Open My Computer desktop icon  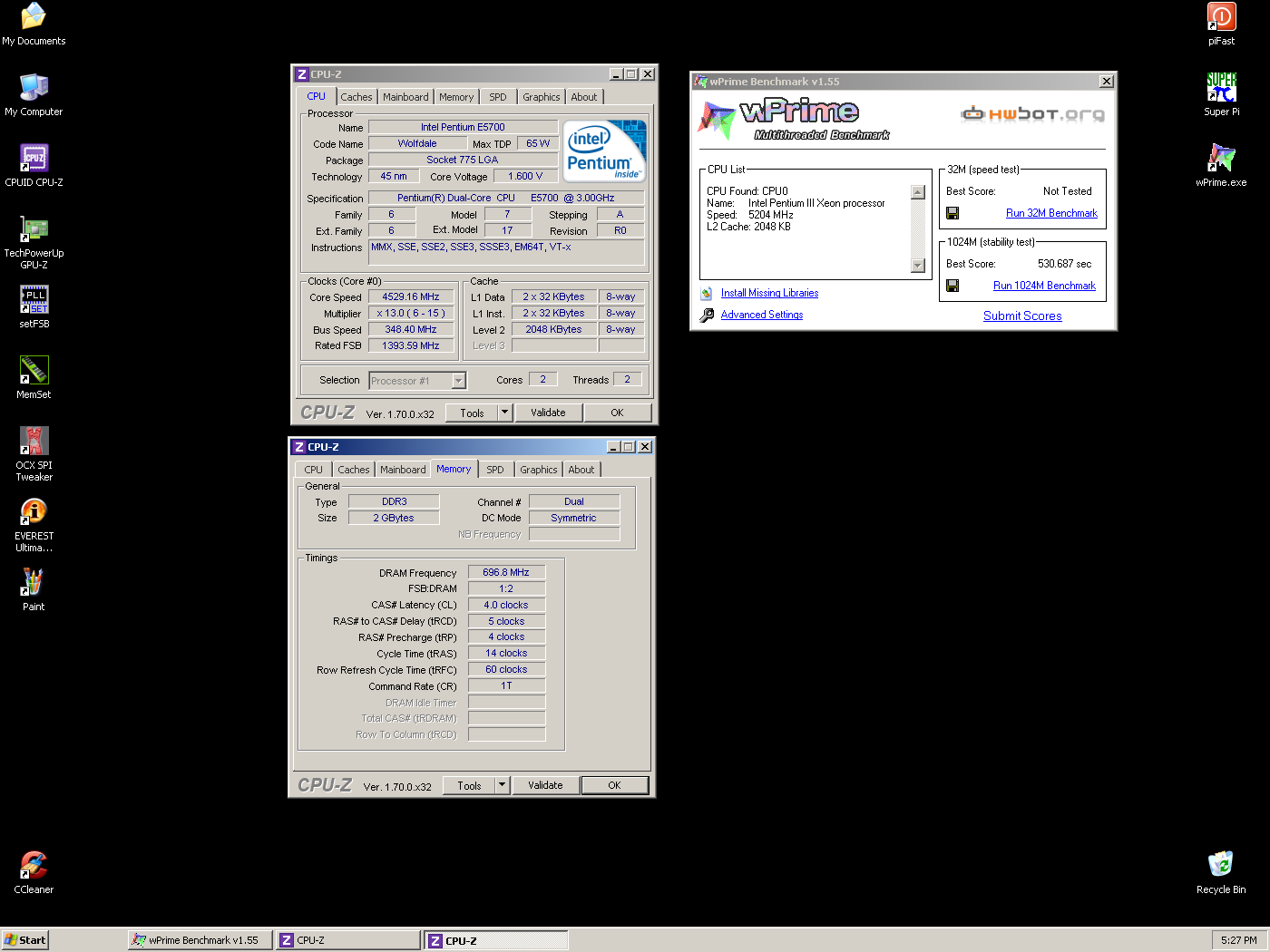point(34,94)
